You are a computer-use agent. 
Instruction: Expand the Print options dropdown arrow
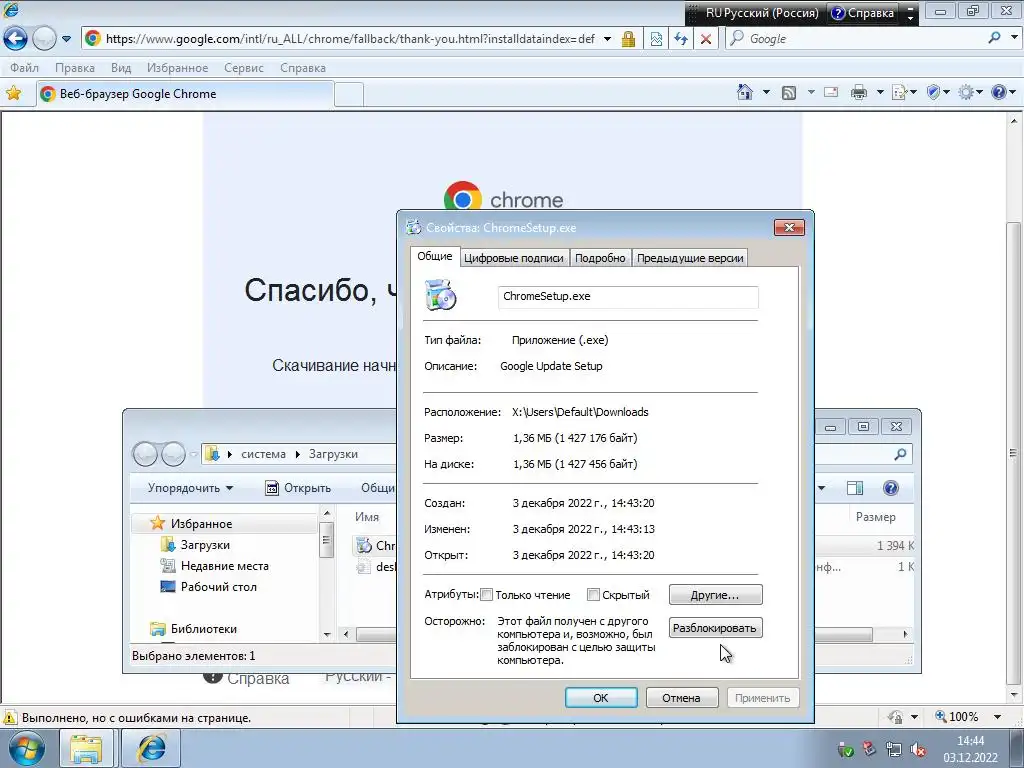[x=880, y=92]
